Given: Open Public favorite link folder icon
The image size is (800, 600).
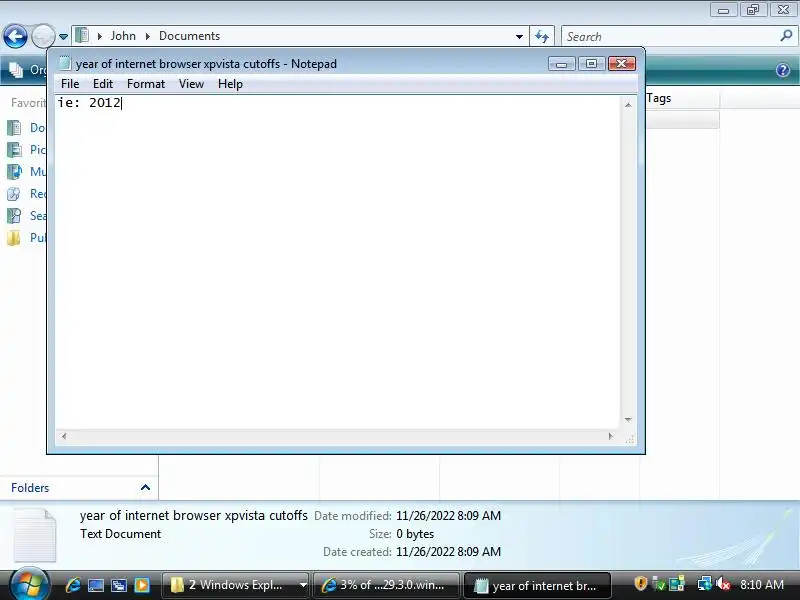Looking at the screenshot, I should coord(14,238).
